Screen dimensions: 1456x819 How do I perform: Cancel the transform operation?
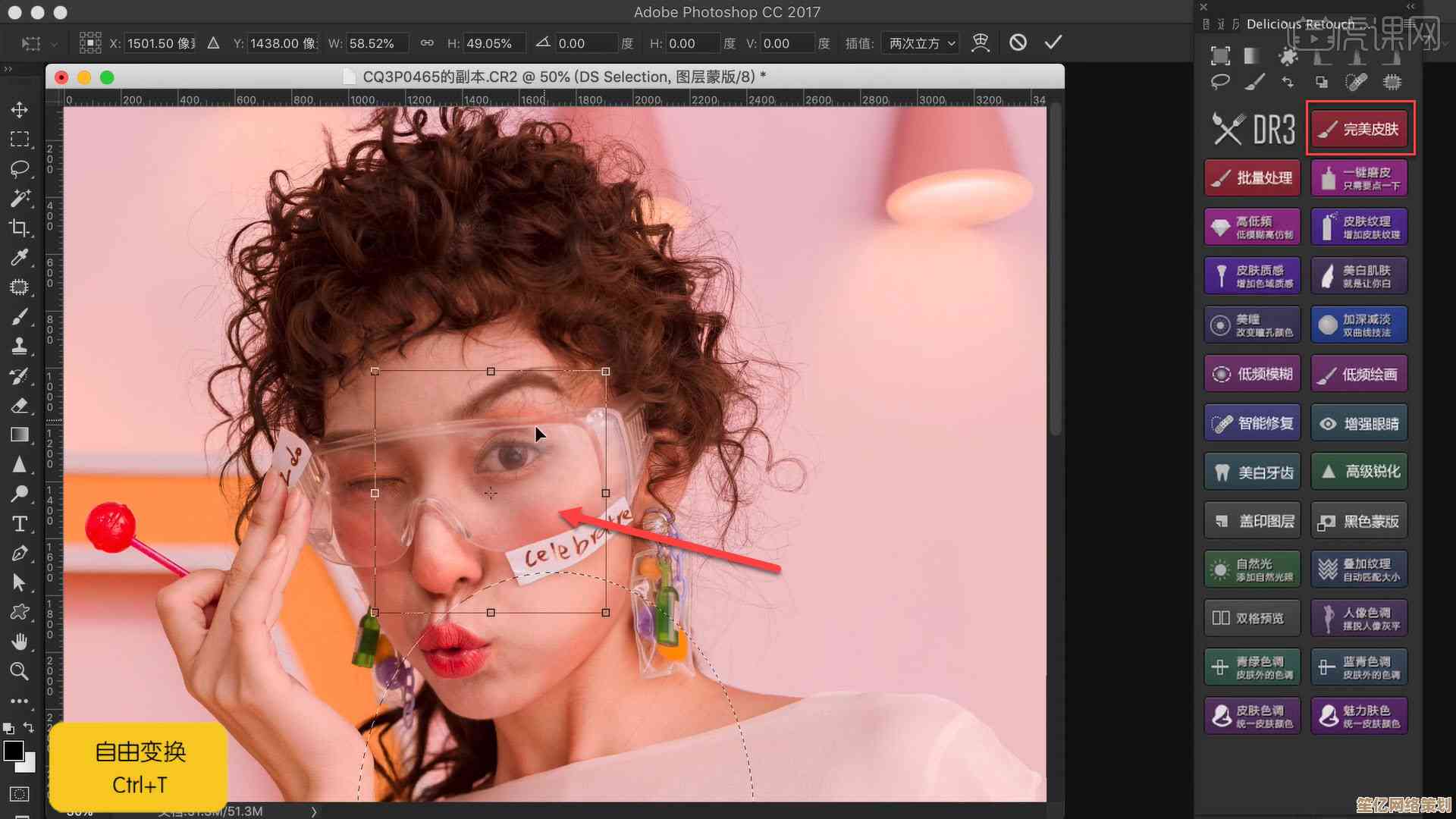(1018, 42)
